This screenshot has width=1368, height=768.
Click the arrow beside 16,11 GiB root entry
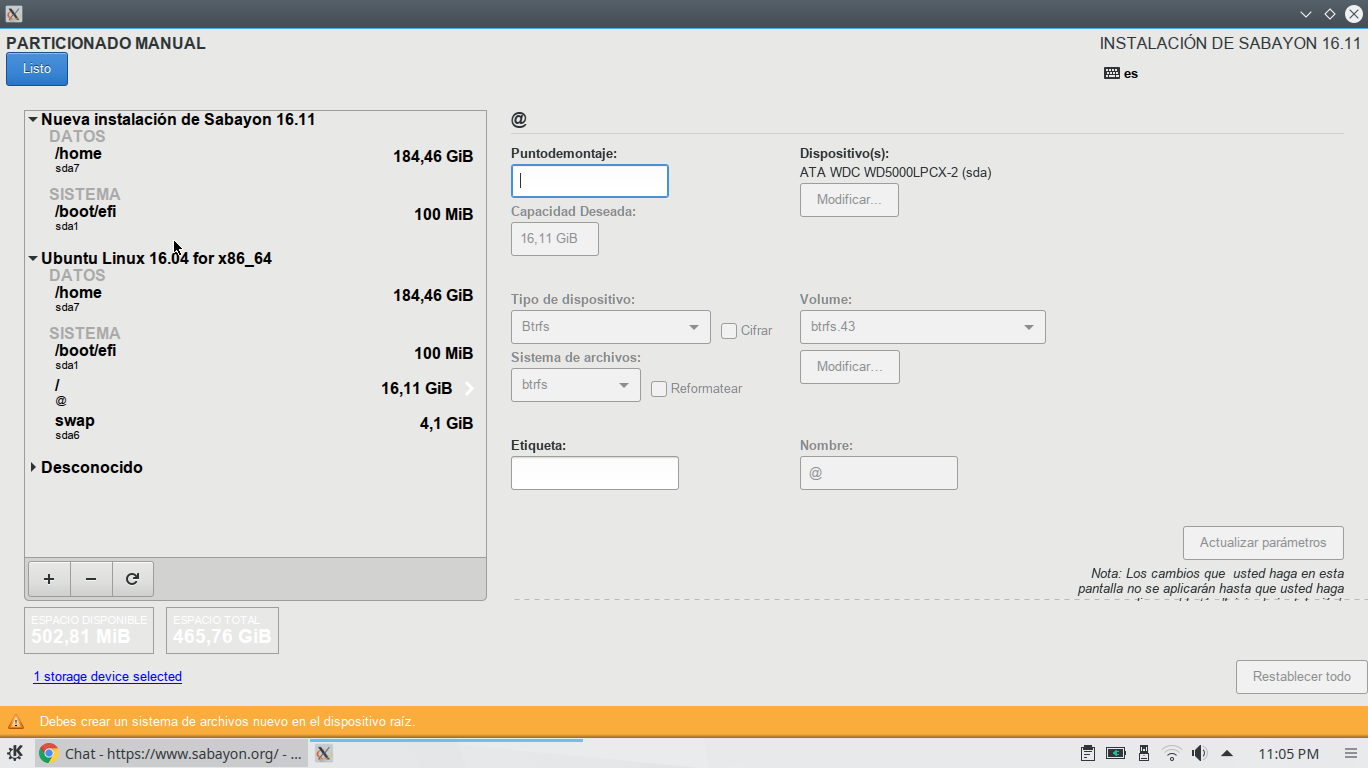click(468, 389)
